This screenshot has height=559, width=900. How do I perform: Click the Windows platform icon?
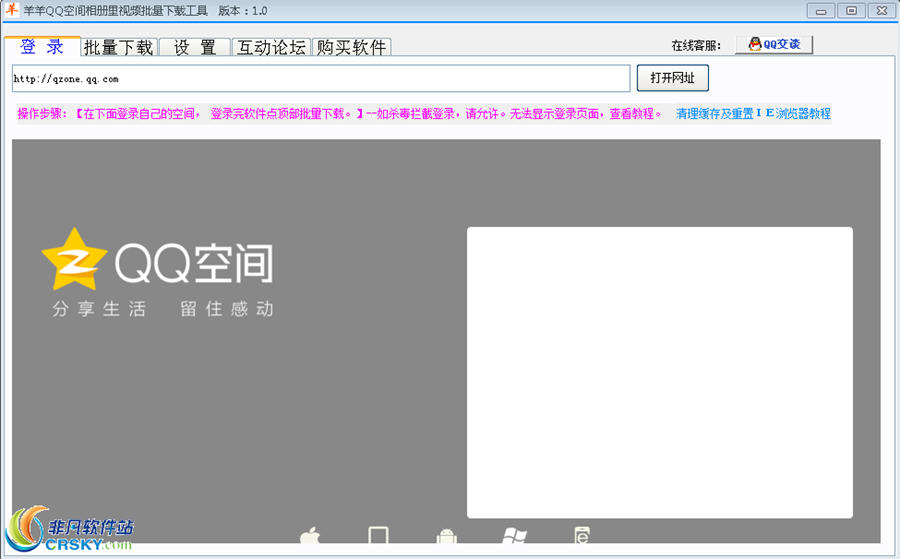(x=514, y=535)
